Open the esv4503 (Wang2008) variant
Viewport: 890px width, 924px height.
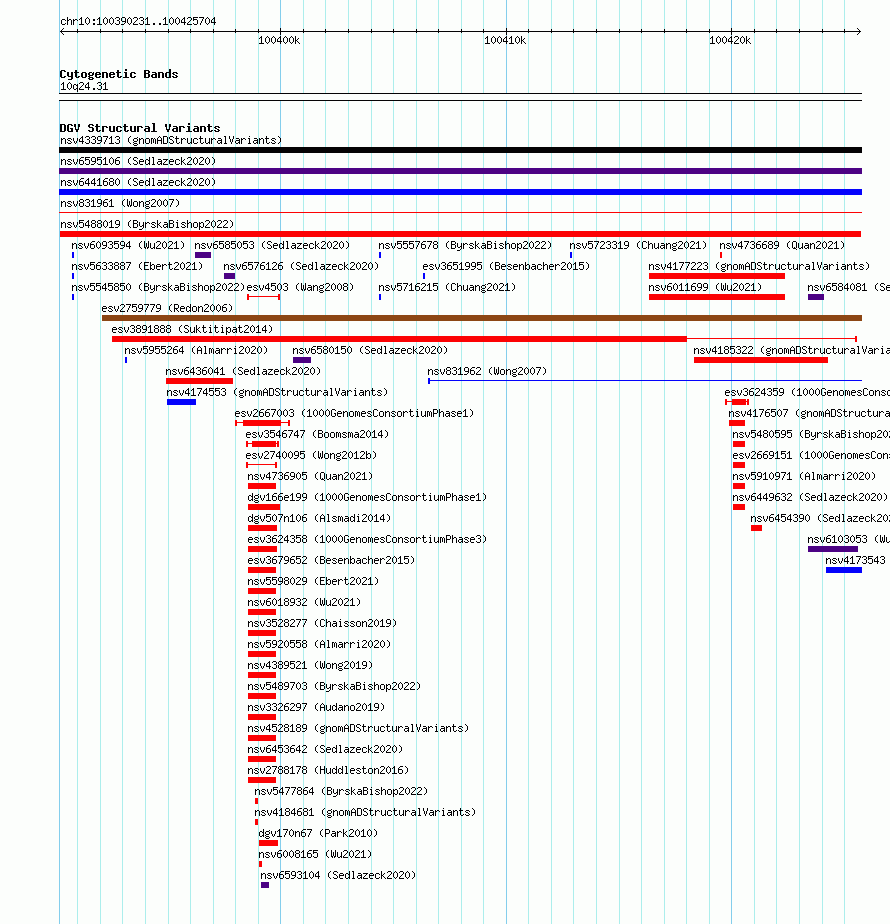click(300, 288)
